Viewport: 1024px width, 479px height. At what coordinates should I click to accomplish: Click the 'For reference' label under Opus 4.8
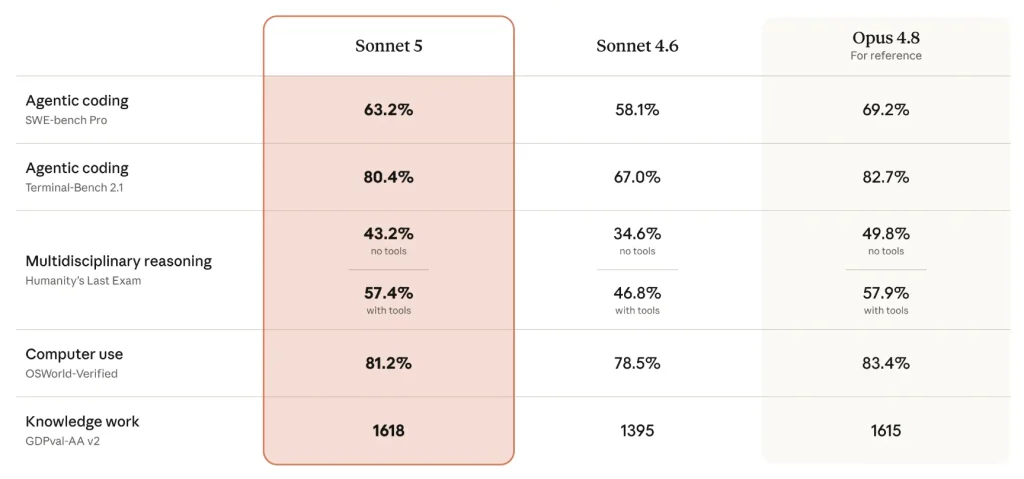[886, 56]
